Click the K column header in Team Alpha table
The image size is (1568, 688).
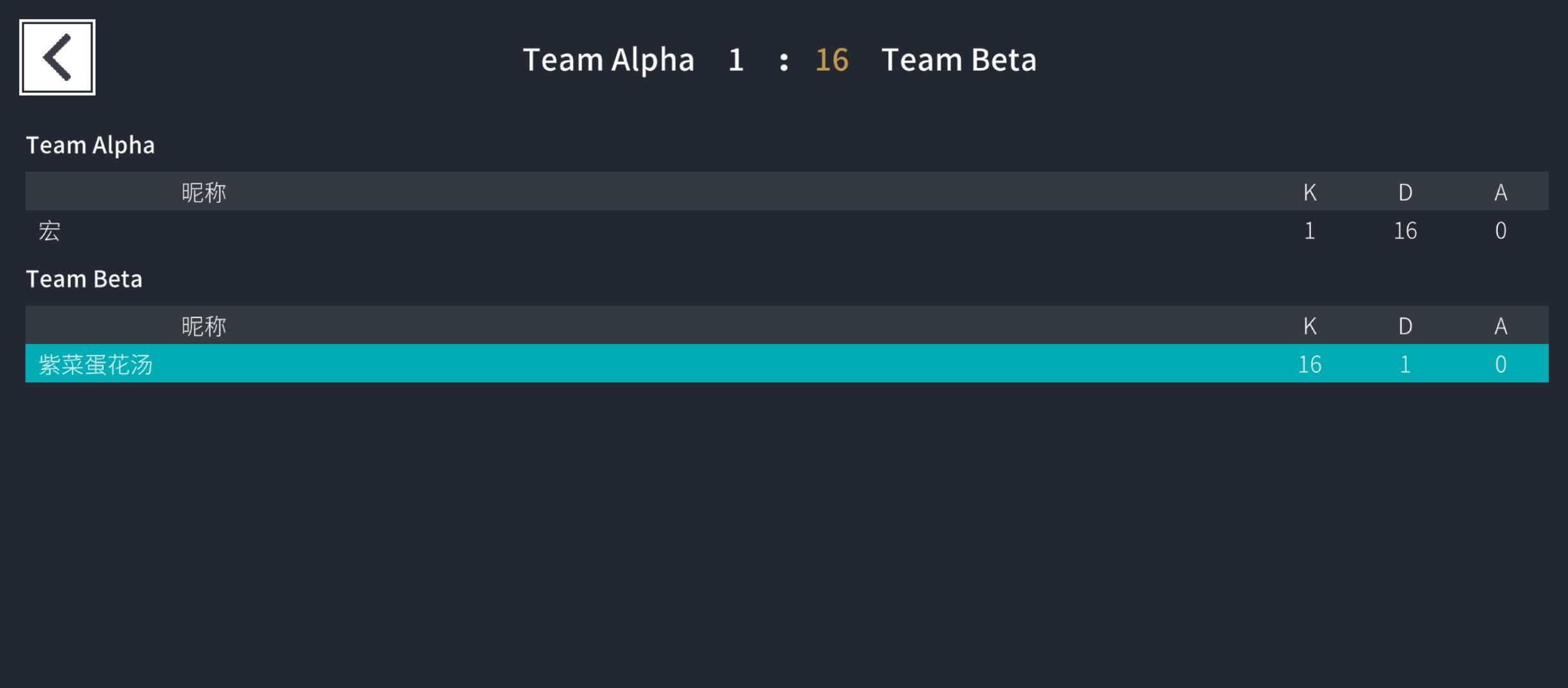[1310, 192]
